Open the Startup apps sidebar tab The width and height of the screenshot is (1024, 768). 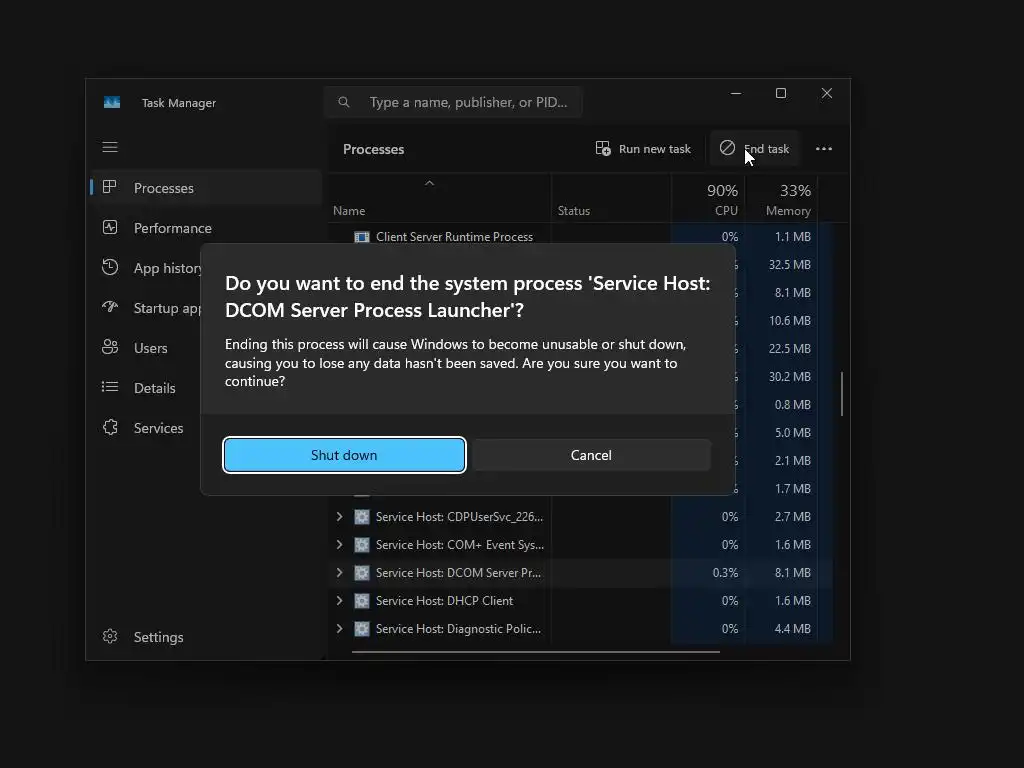click(146, 308)
